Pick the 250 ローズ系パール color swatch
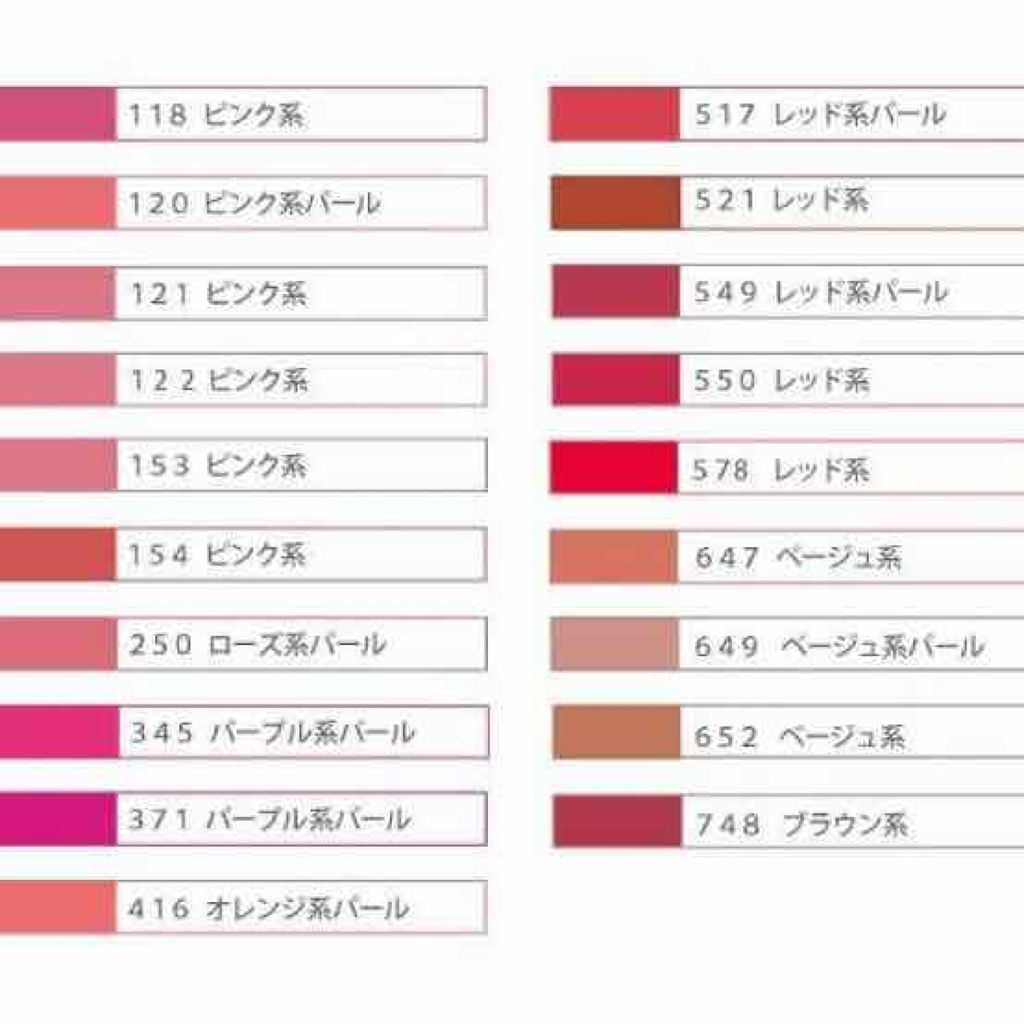 [x=56, y=644]
